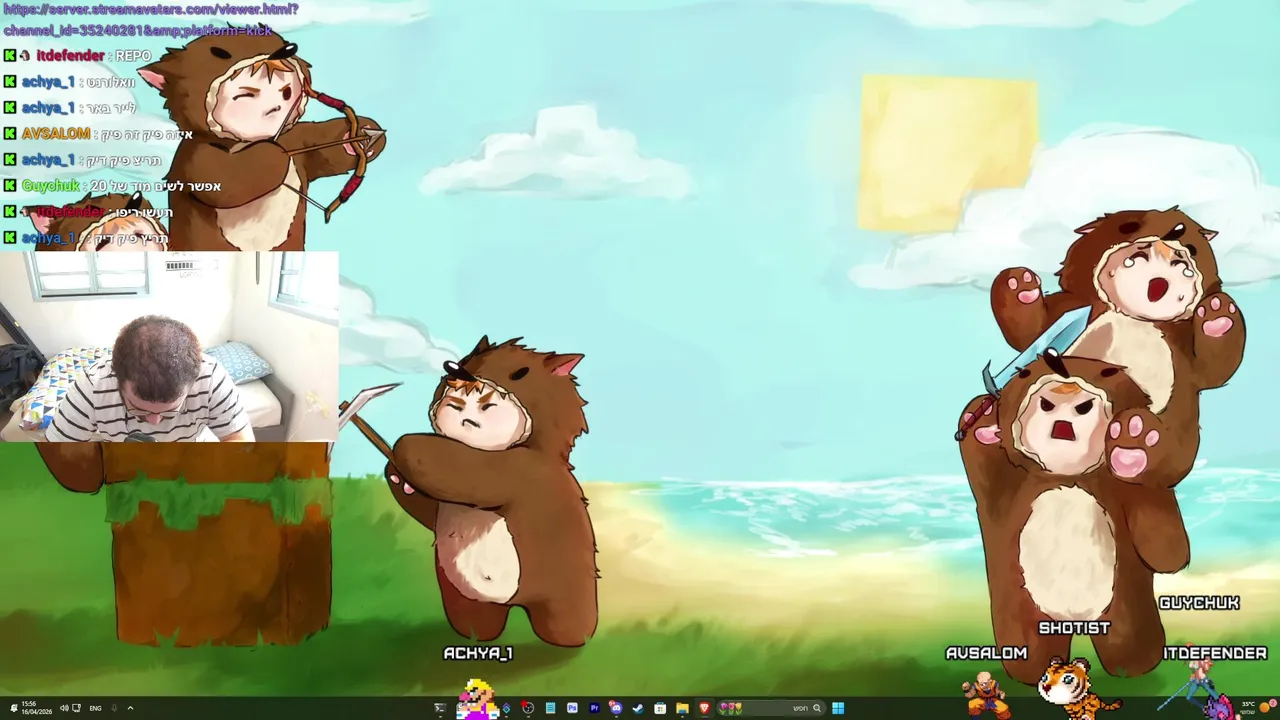The height and width of the screenshot is (720, 1280).
Task: Click the Wario avatar below ACHYA_1
Action: [479, 698]
